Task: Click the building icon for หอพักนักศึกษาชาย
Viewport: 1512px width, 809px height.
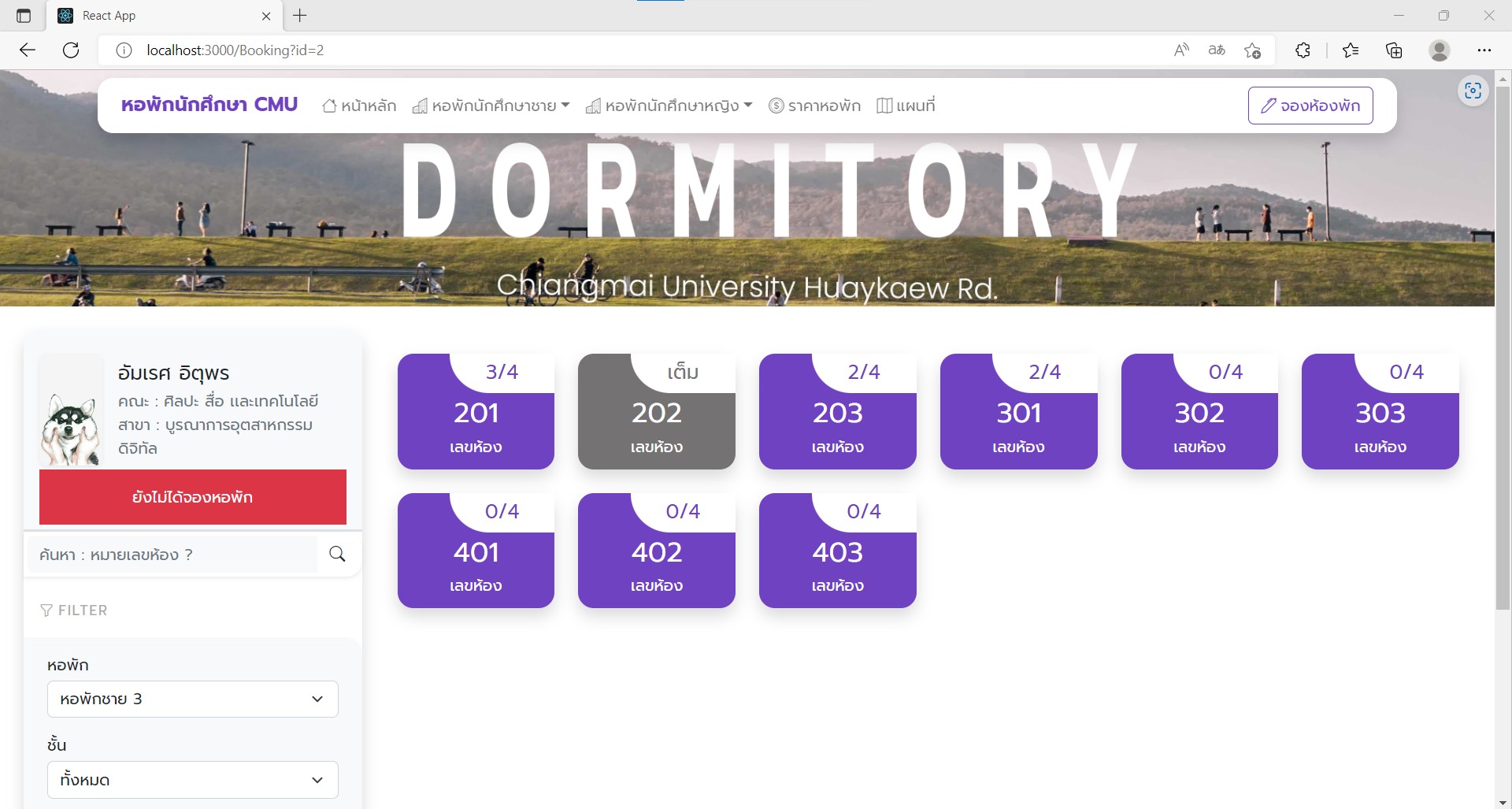Action: (x=420, y=105)
